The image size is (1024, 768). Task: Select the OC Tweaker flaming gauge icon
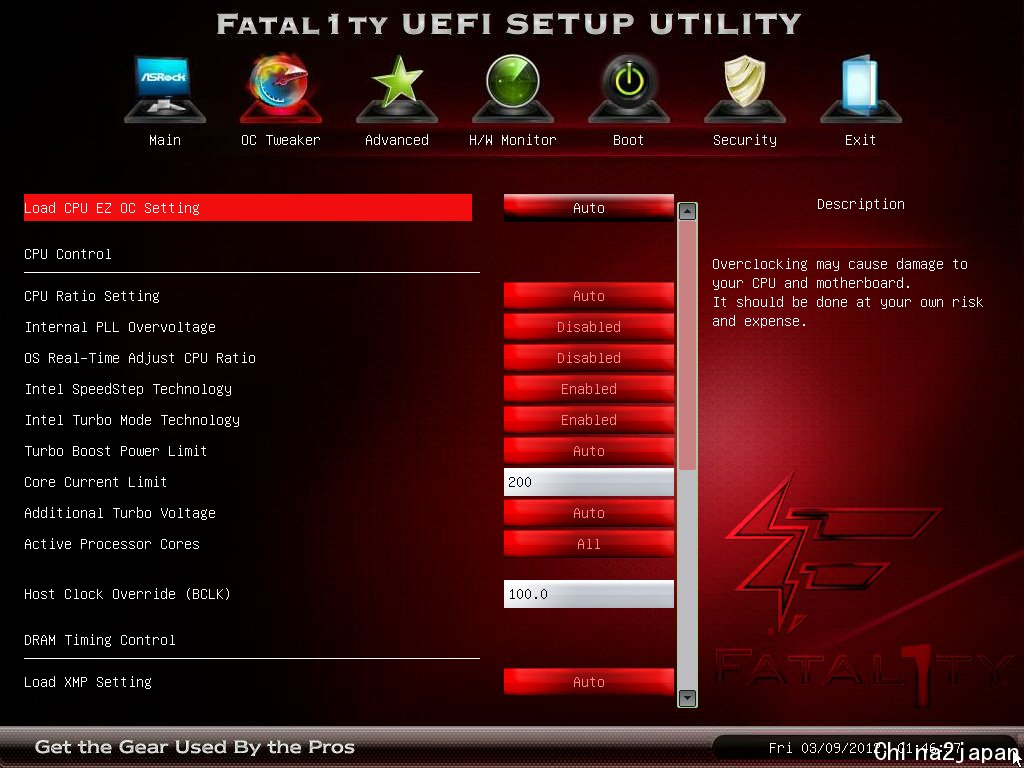[281, 89]
